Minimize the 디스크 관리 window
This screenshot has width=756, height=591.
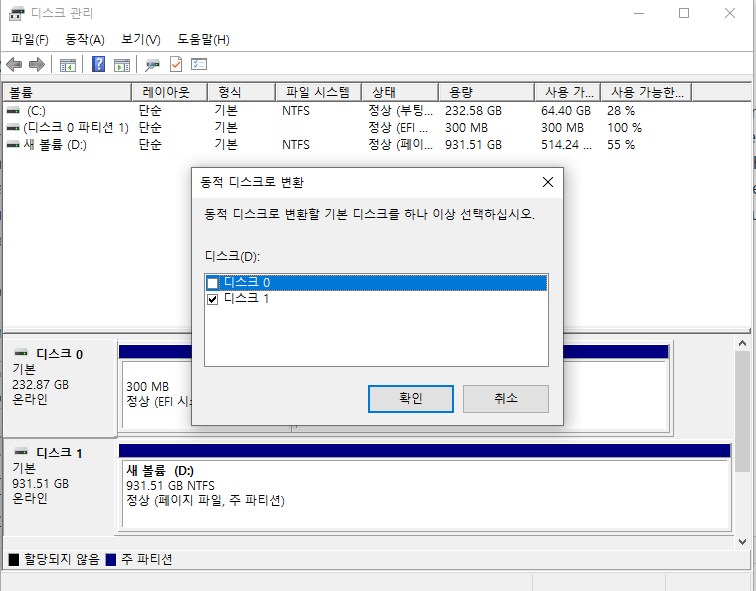tap(639, 13)
